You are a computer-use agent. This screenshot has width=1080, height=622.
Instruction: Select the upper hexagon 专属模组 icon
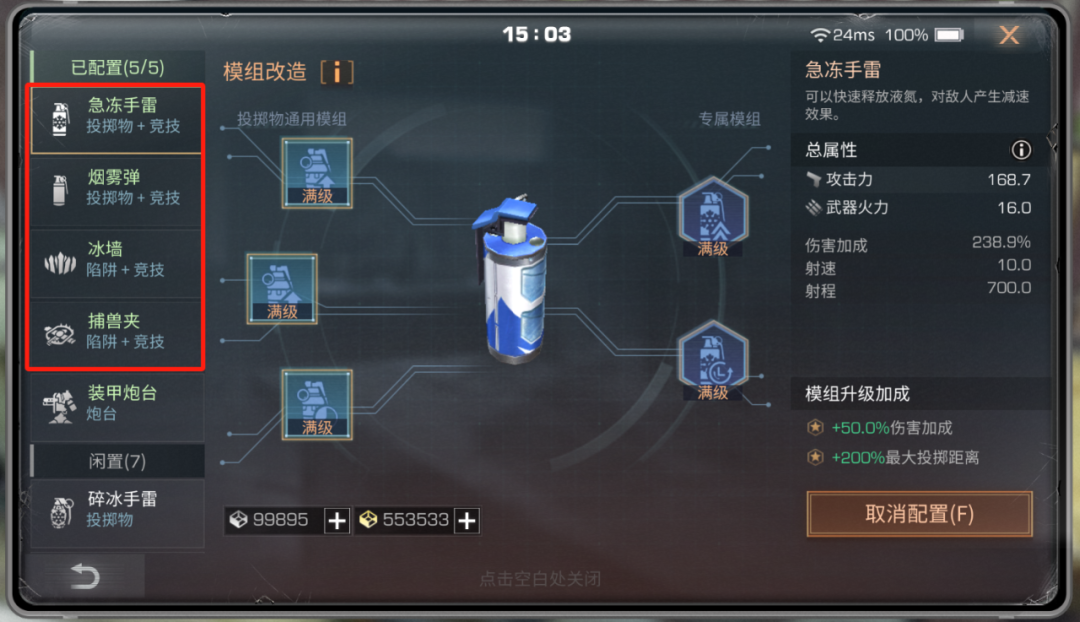713,216
